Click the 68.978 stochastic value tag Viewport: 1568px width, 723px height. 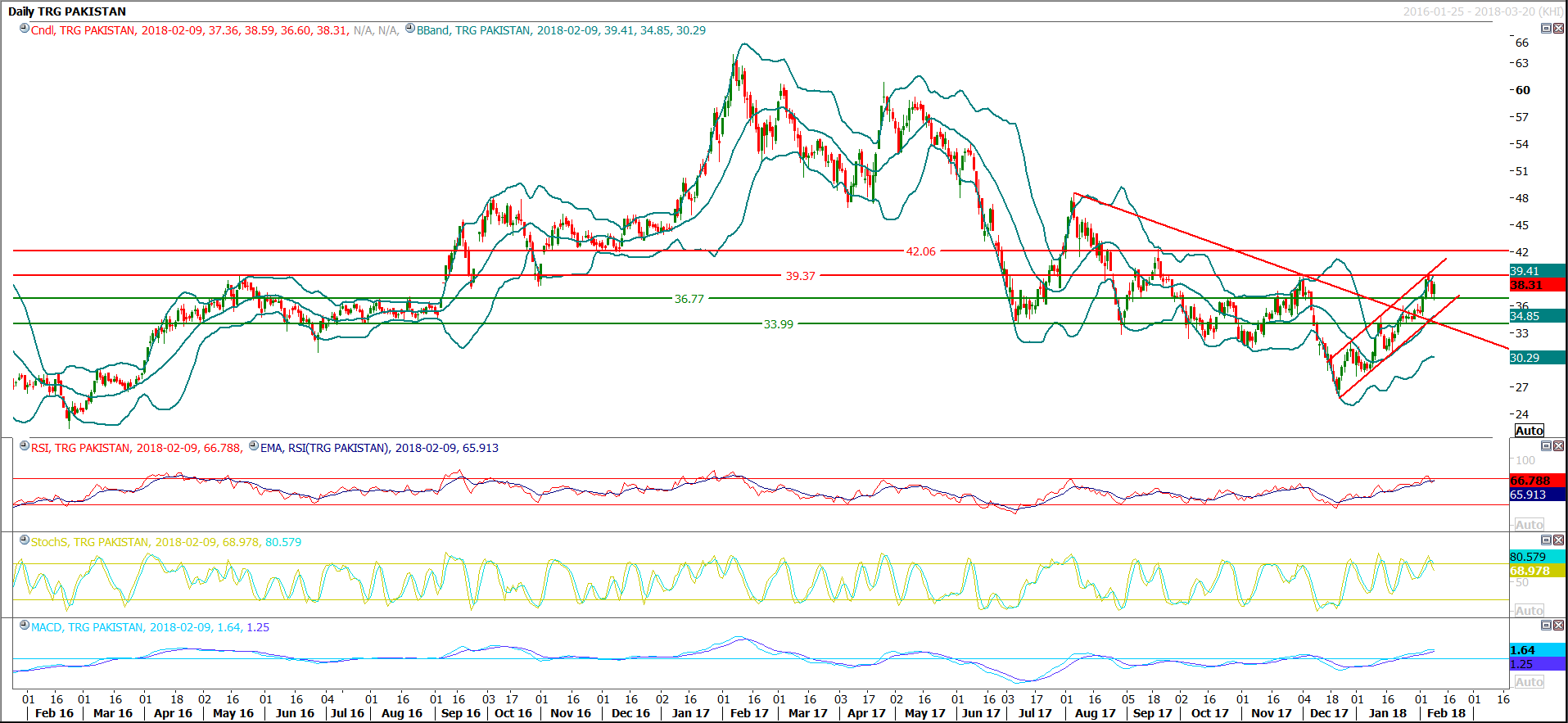1537,571
